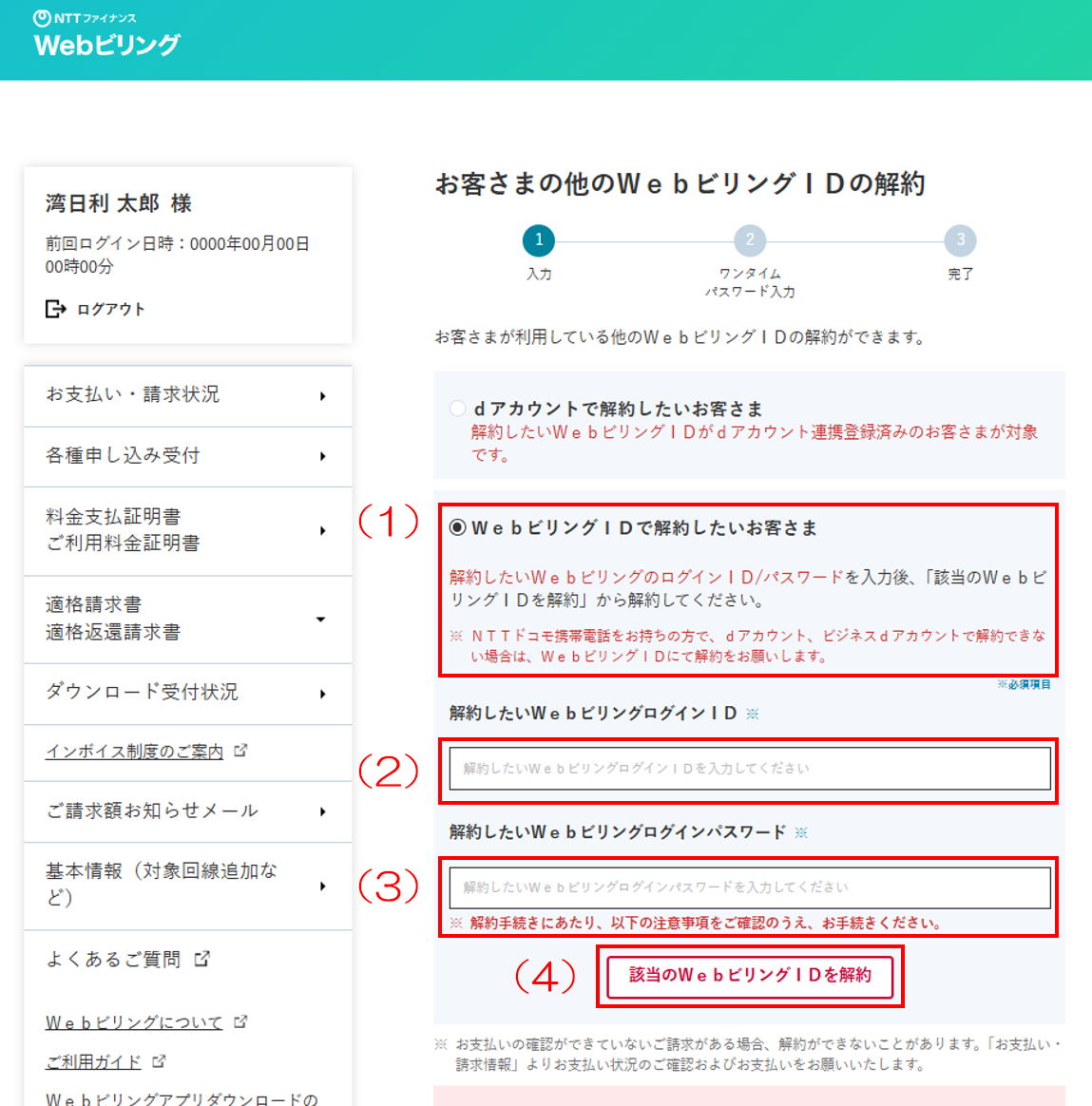
Task: Click step 1 入力 progress circle
Action: [x=539, y=240]
